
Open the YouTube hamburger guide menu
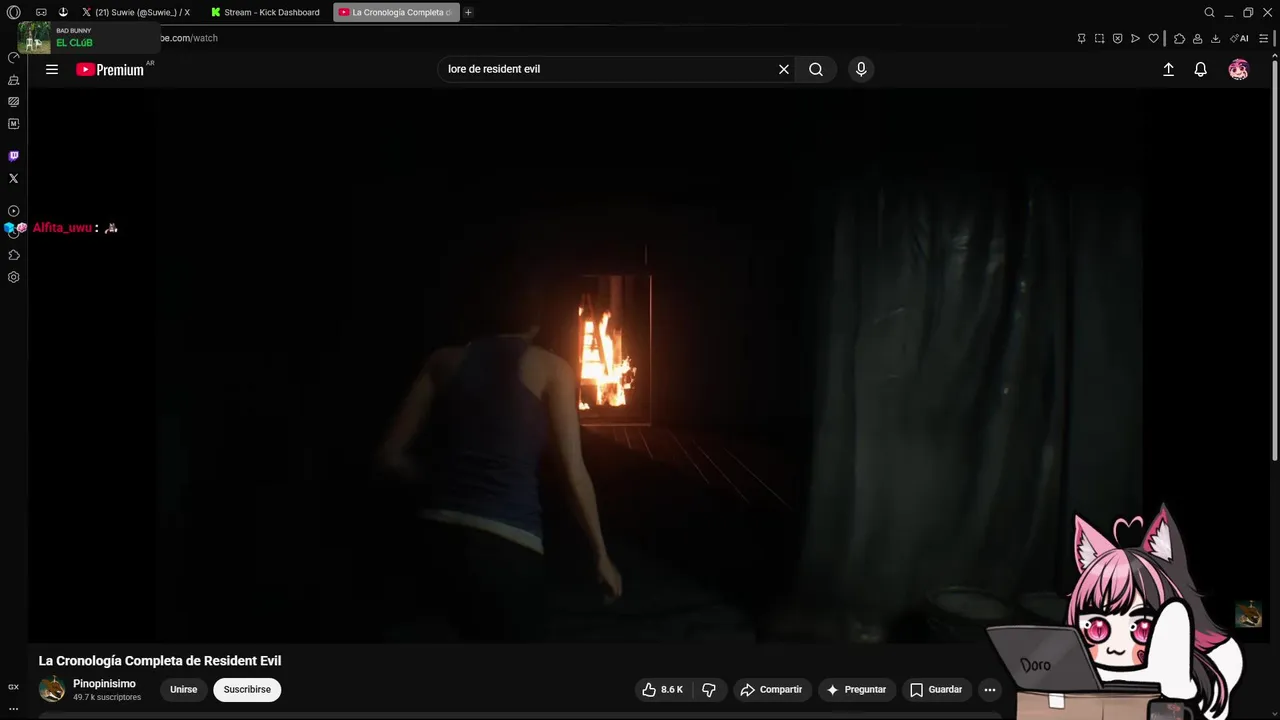point(52,69)
